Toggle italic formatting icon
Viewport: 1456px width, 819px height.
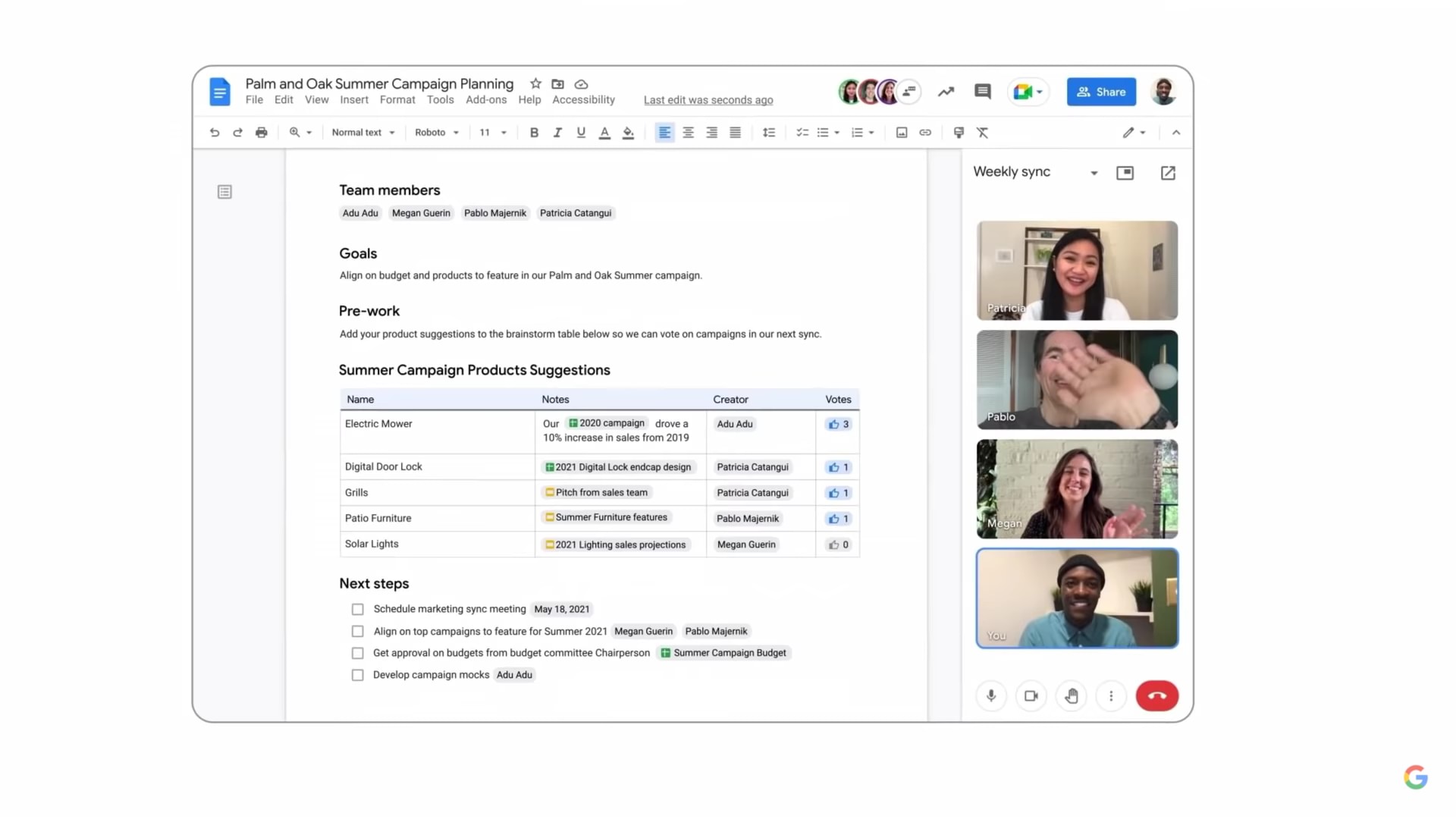point(556,131)
